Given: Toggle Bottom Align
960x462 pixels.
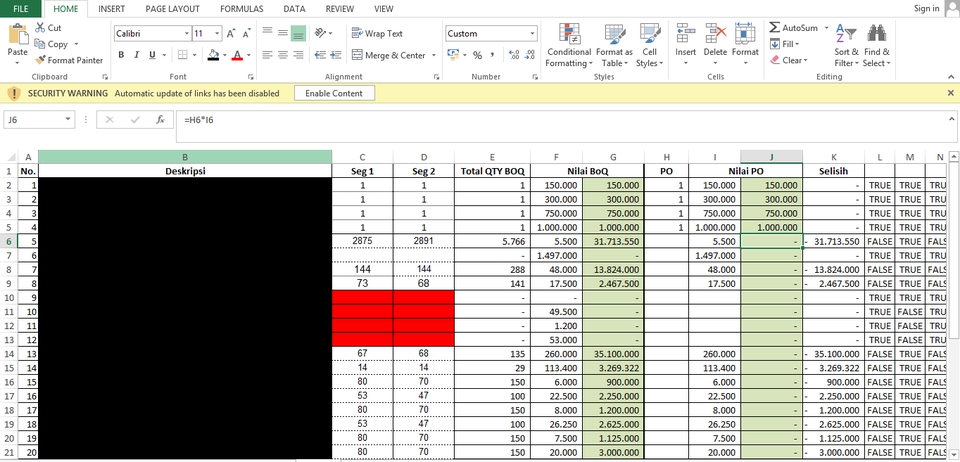Looking at the screenshot, I should click(298, 33).
